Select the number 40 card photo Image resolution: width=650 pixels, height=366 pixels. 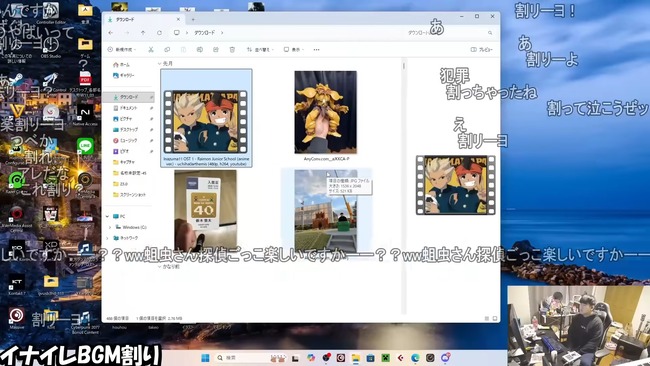point(206,211)
